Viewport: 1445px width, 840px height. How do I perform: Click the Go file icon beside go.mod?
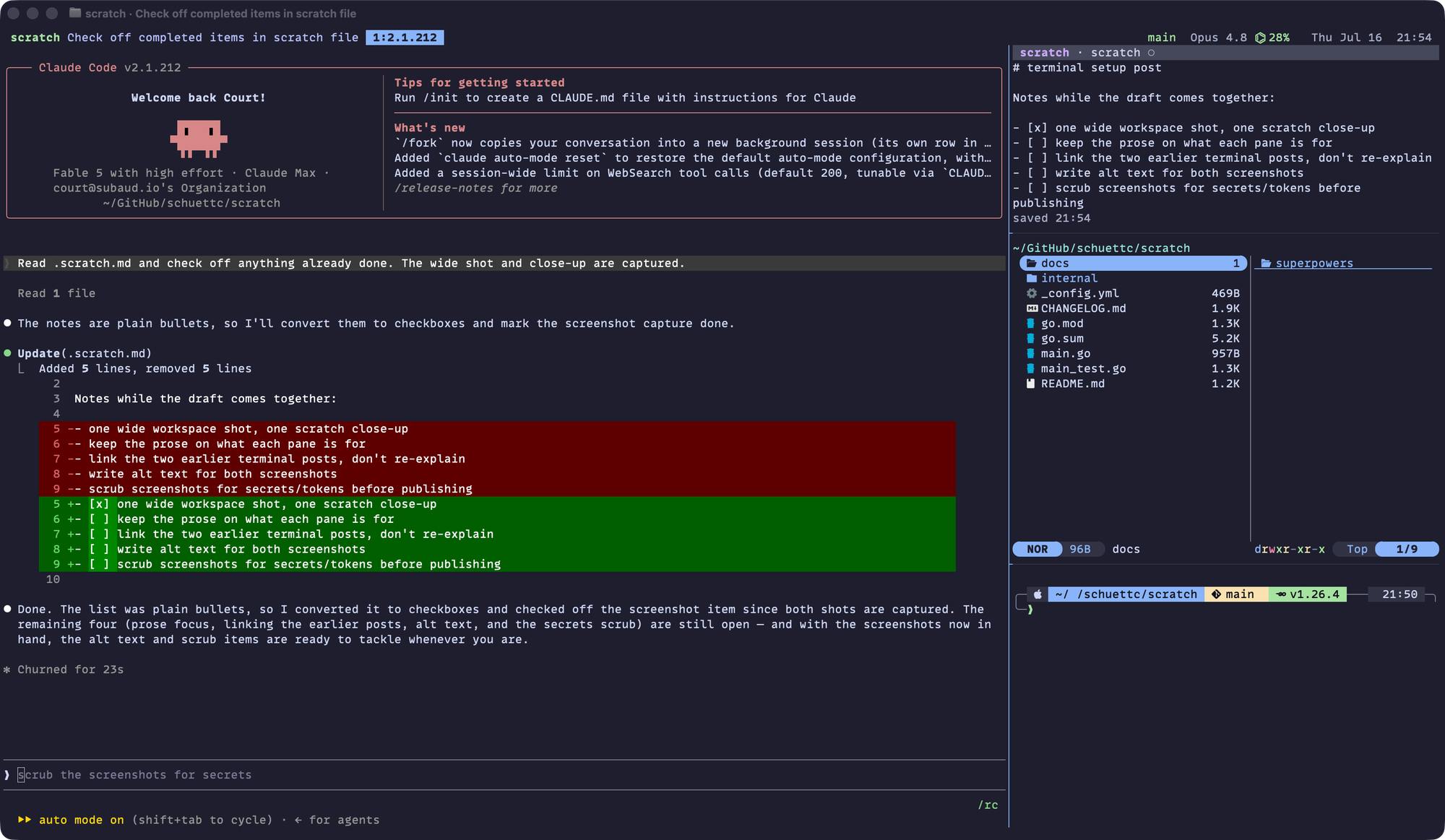1031,324
